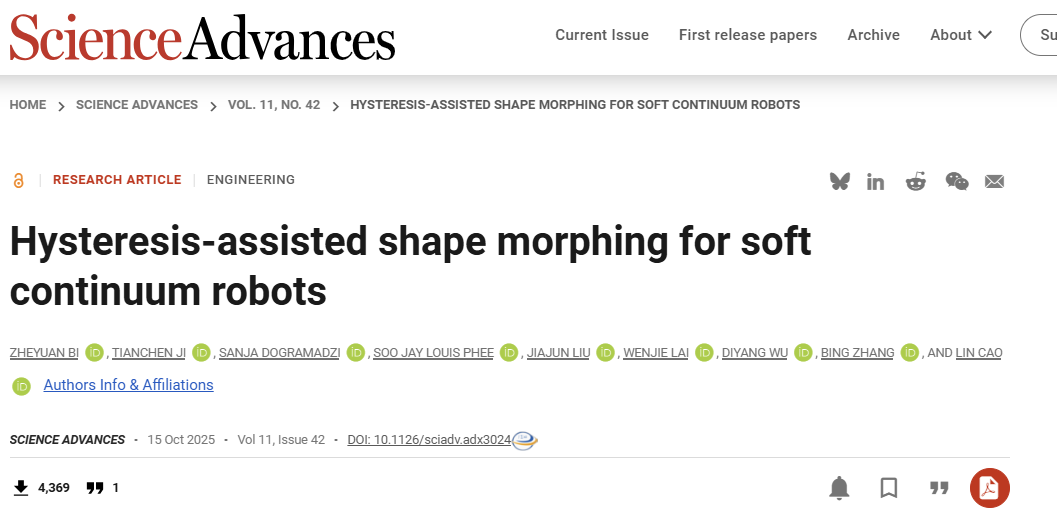Share article by email envelope icon
This screenshot has height=513, width=1057.
click(x=994, y=181)
